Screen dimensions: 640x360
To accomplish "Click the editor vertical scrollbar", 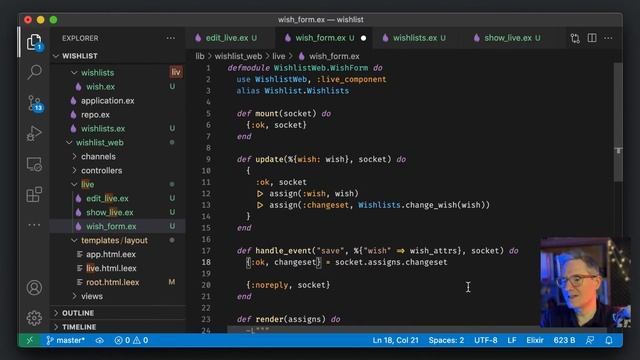I will pos(618,122).
